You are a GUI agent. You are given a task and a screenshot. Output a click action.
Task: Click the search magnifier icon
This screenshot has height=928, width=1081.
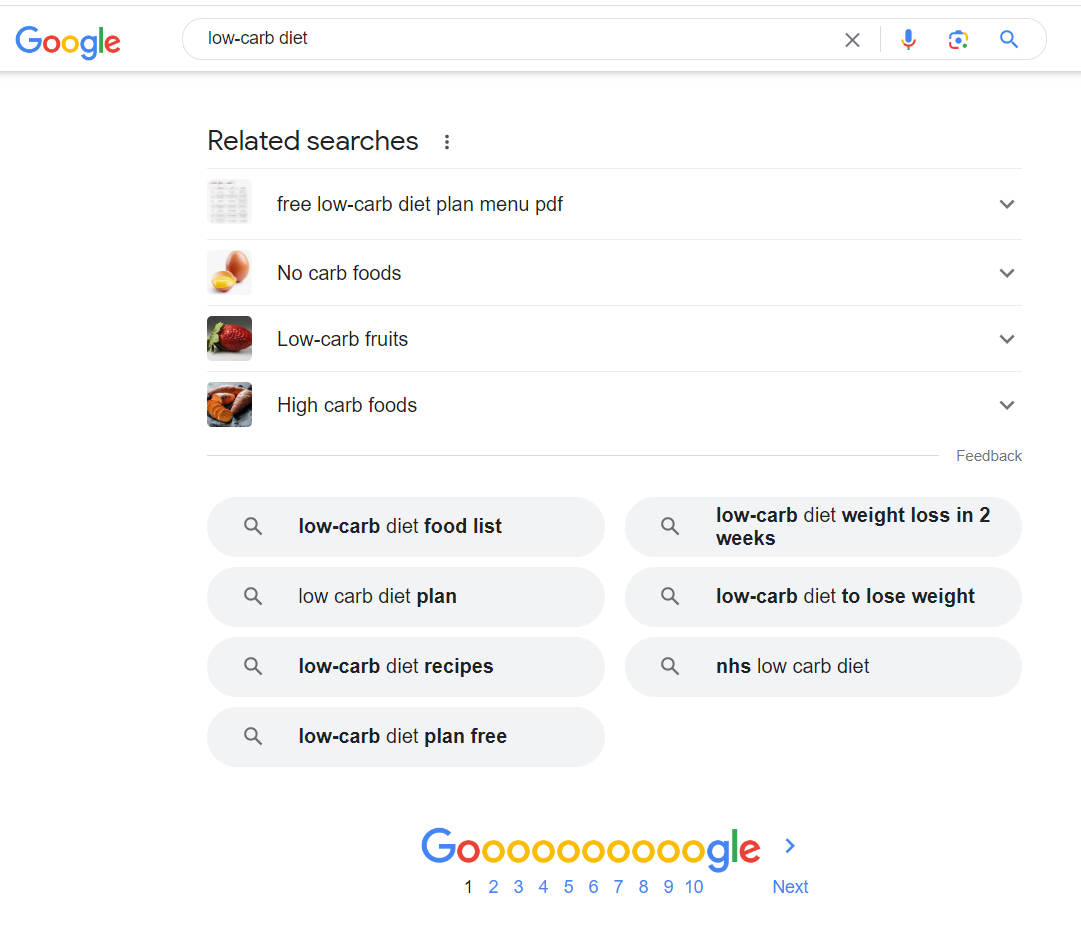(1008, 39)
